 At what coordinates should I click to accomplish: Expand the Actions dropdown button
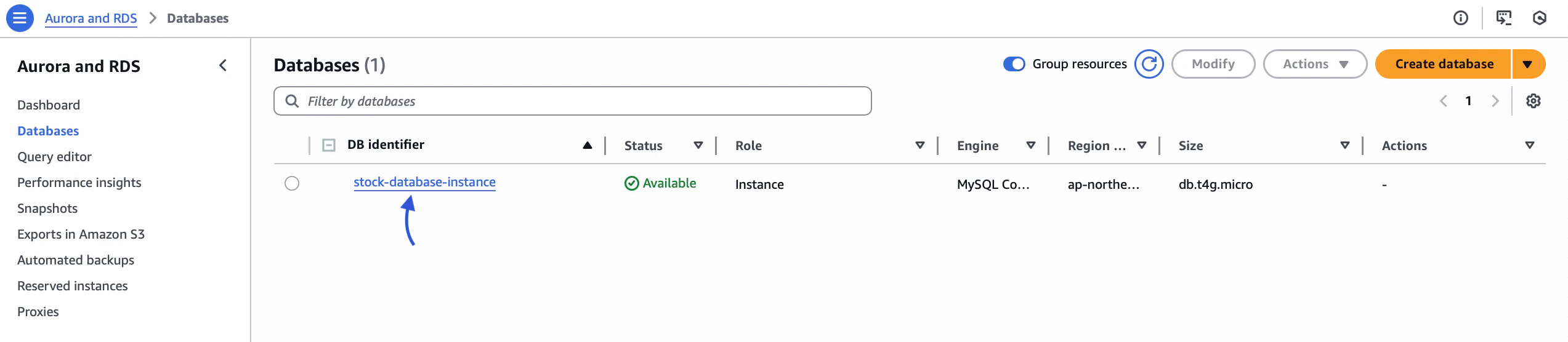click(1315, 64)
